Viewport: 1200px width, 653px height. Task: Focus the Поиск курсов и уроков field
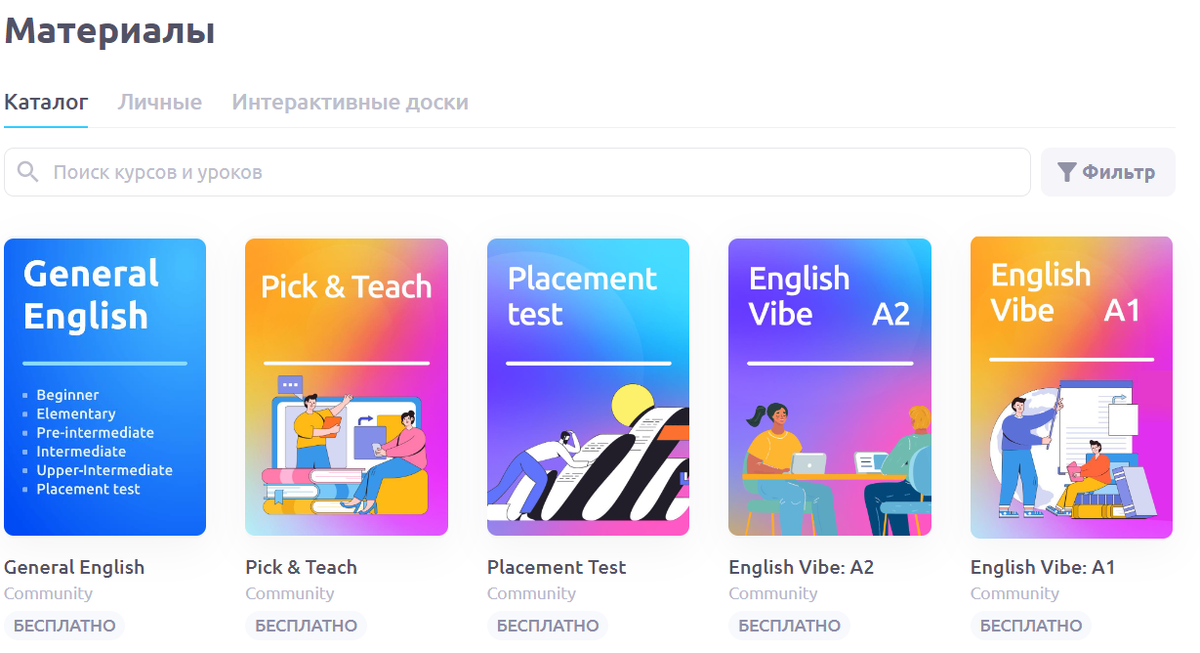tap(517, 172)
